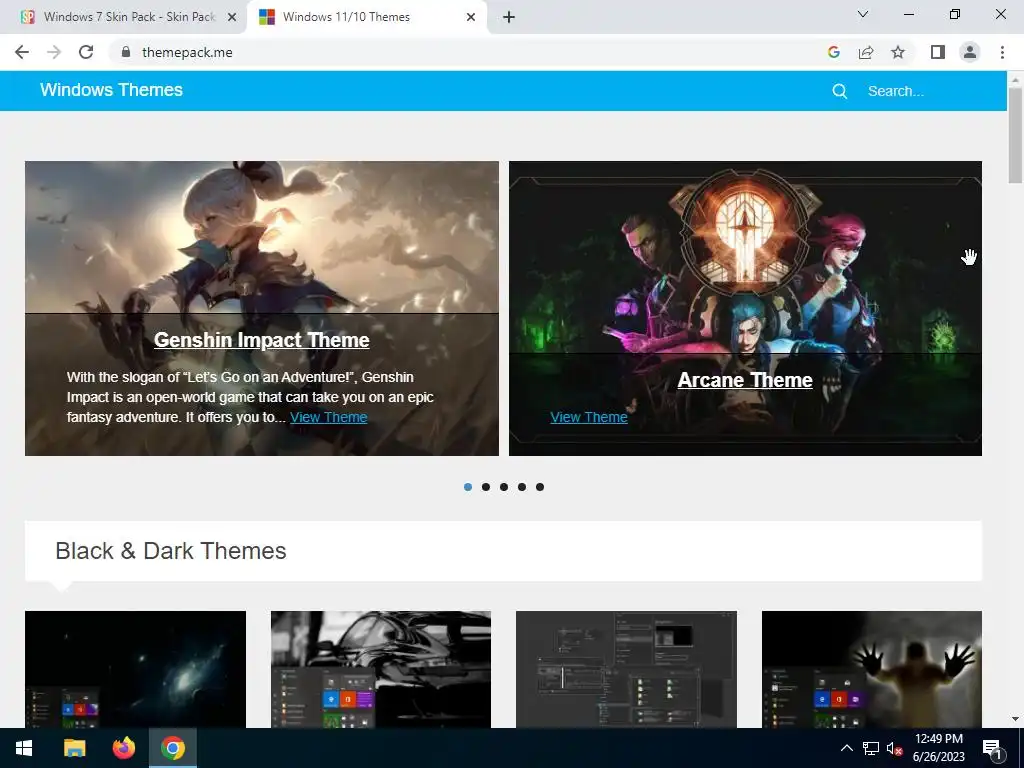Select the second carousel dot
This screenshot has height=768, width=1024.
click(486, 487)
